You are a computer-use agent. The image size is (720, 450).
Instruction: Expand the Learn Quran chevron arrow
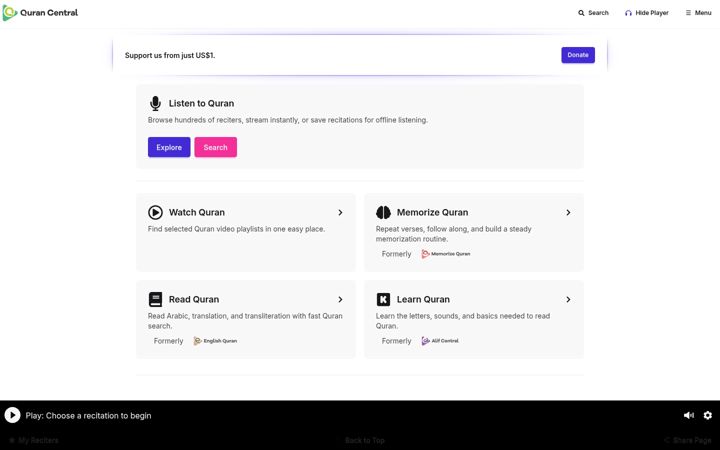tap(568, 299)
